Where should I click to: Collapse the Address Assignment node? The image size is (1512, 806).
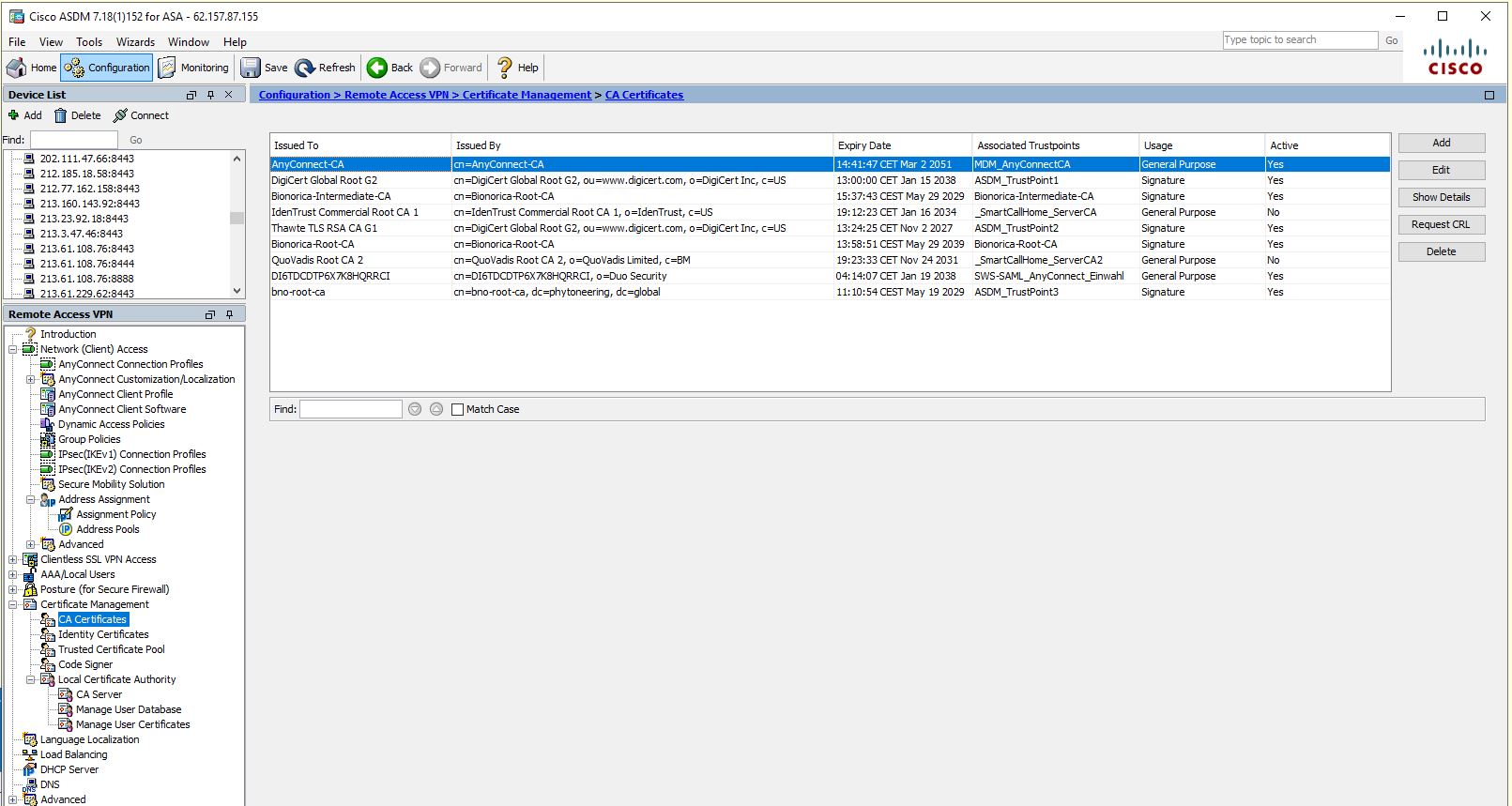coord(30,499)
